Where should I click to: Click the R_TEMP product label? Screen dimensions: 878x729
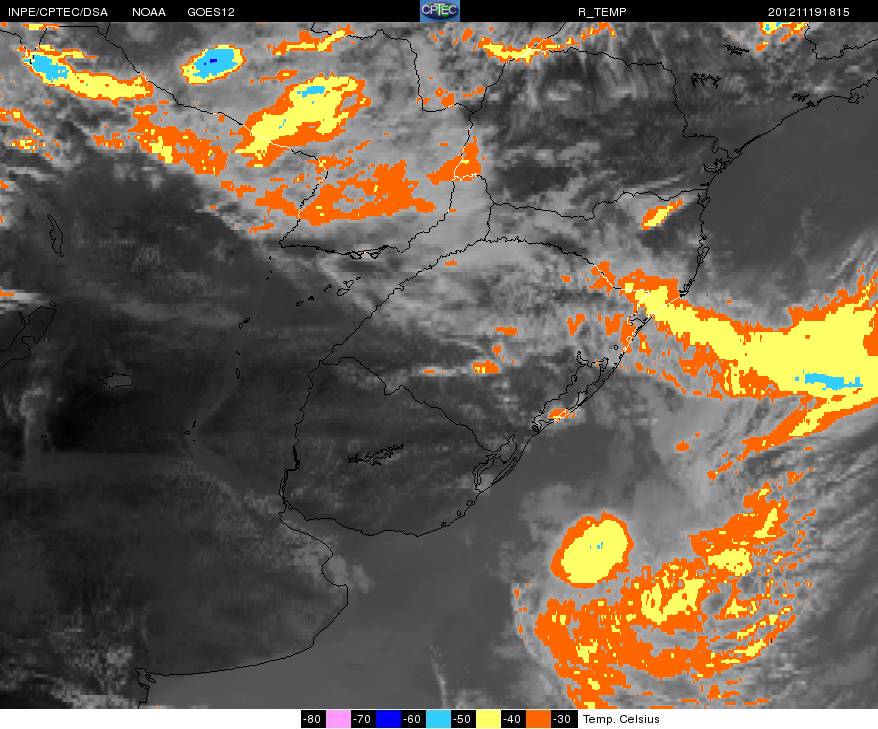point(602,12)
